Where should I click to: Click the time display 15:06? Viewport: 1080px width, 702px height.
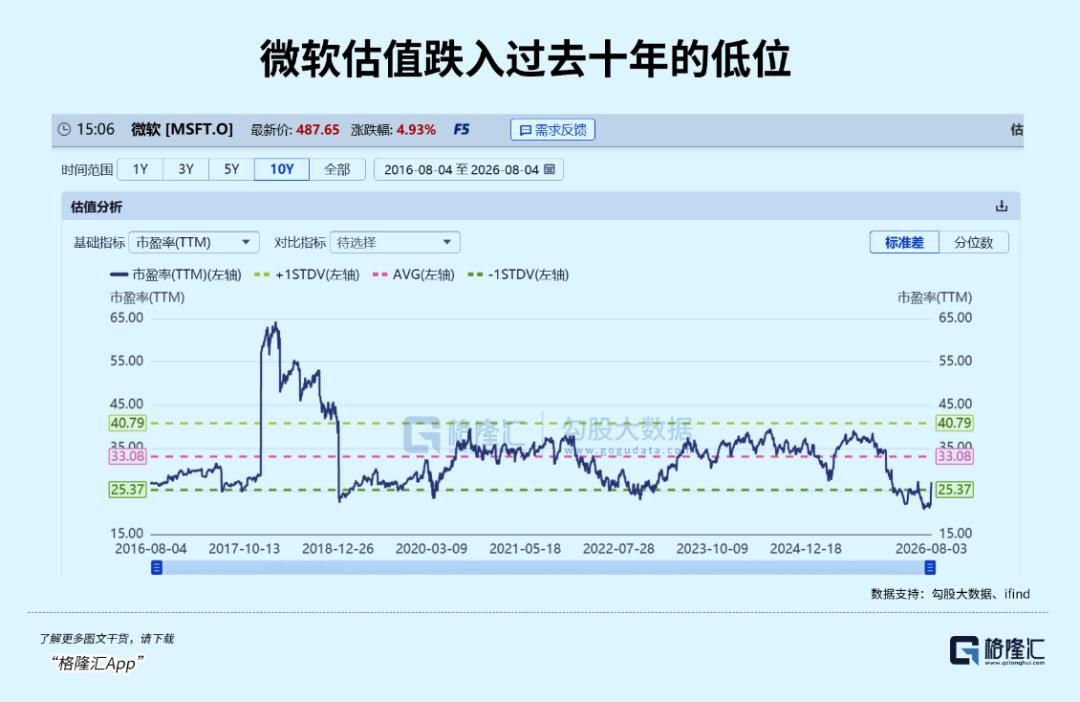(95, 130)
